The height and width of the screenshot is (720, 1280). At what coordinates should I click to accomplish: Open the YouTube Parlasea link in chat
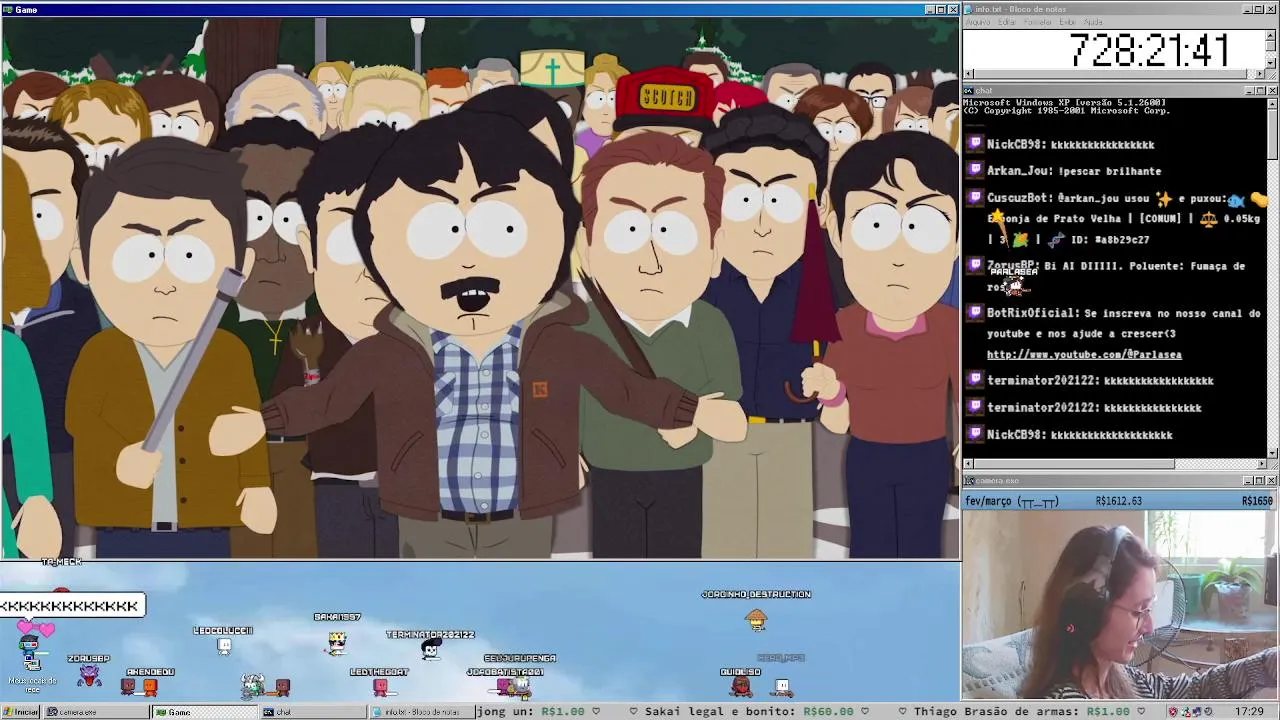[1084, 355]
